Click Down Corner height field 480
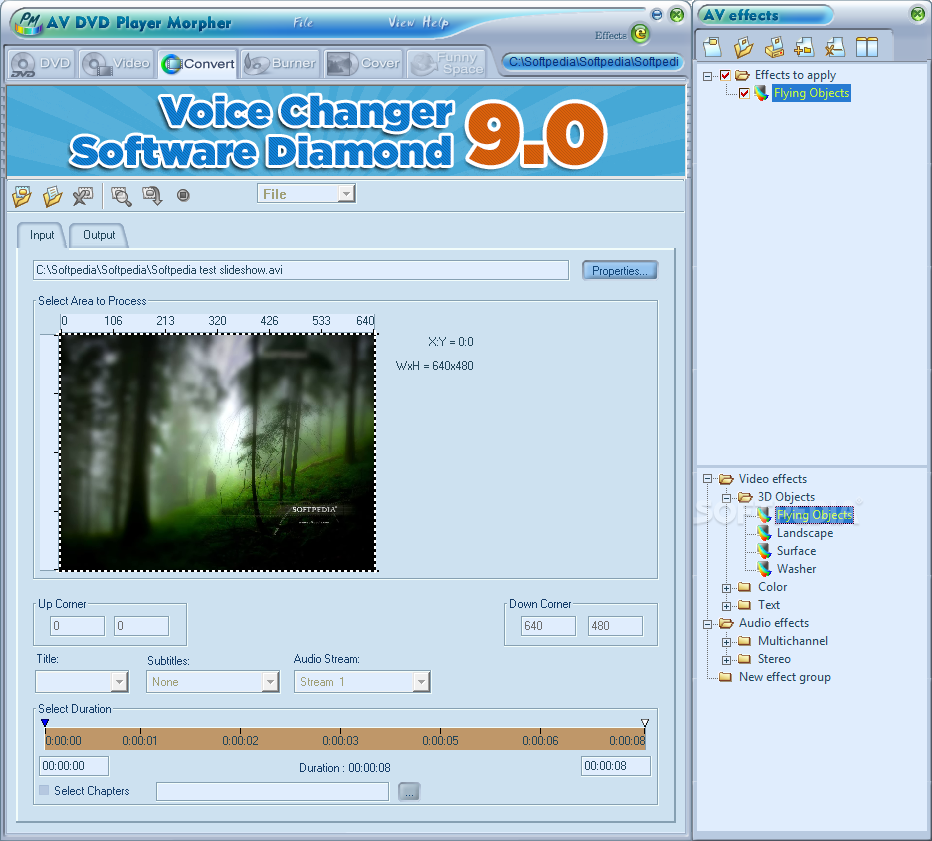This screenshot has height=841, width=932. pyautogui.click(x=615, y=626)
